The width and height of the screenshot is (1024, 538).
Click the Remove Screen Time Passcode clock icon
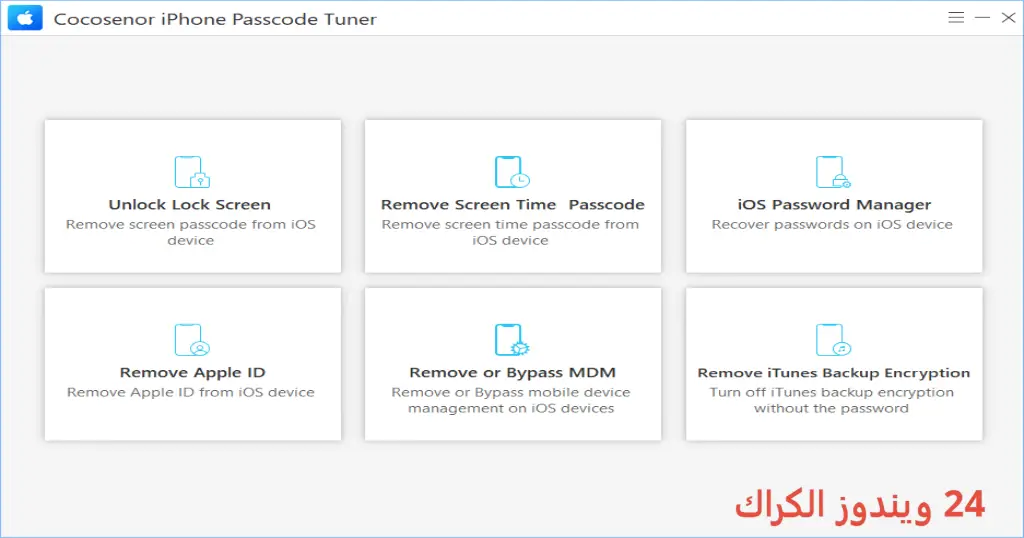[512, 172]
